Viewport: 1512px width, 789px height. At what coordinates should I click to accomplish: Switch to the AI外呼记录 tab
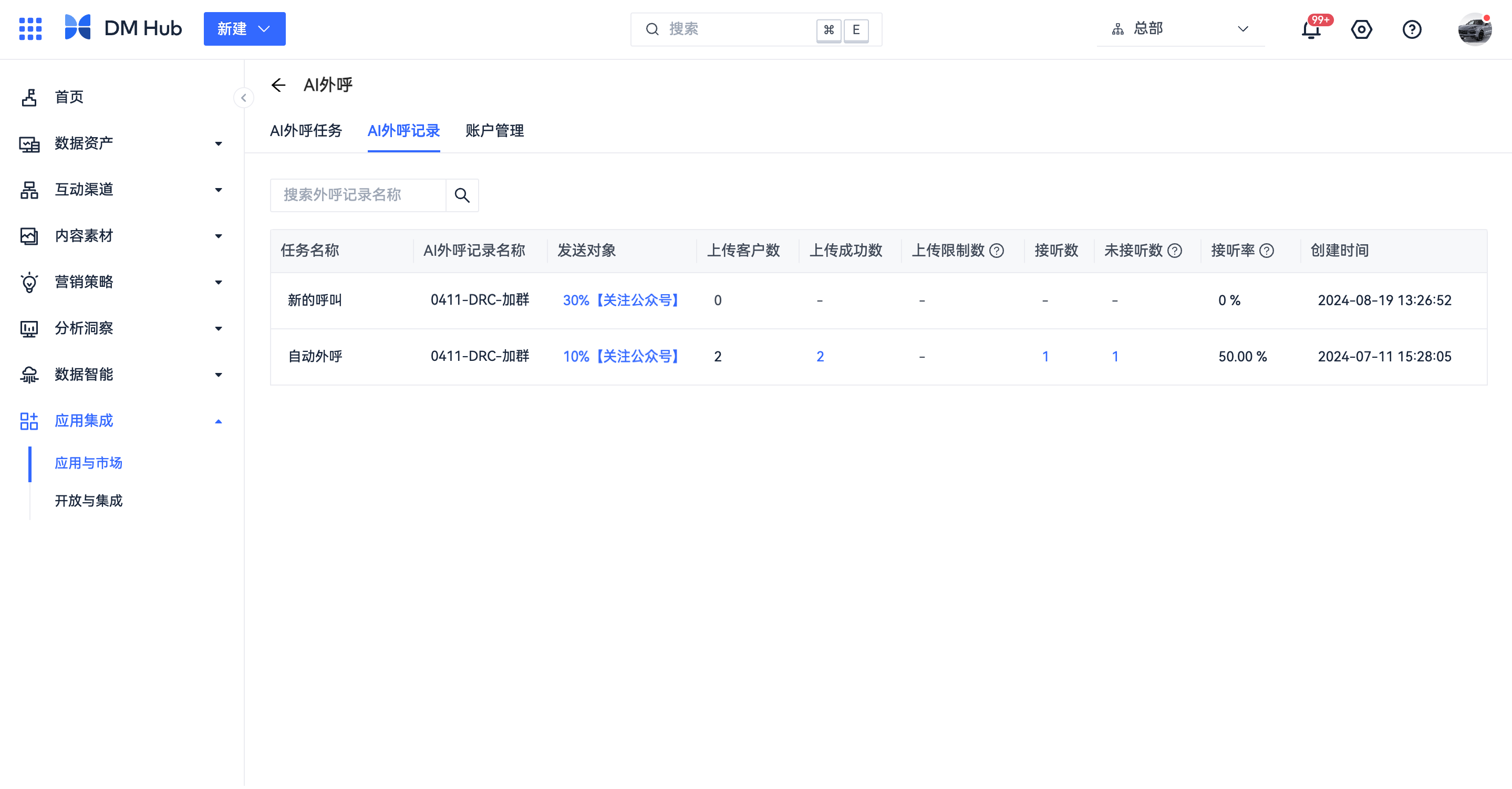tap(404, 130)
